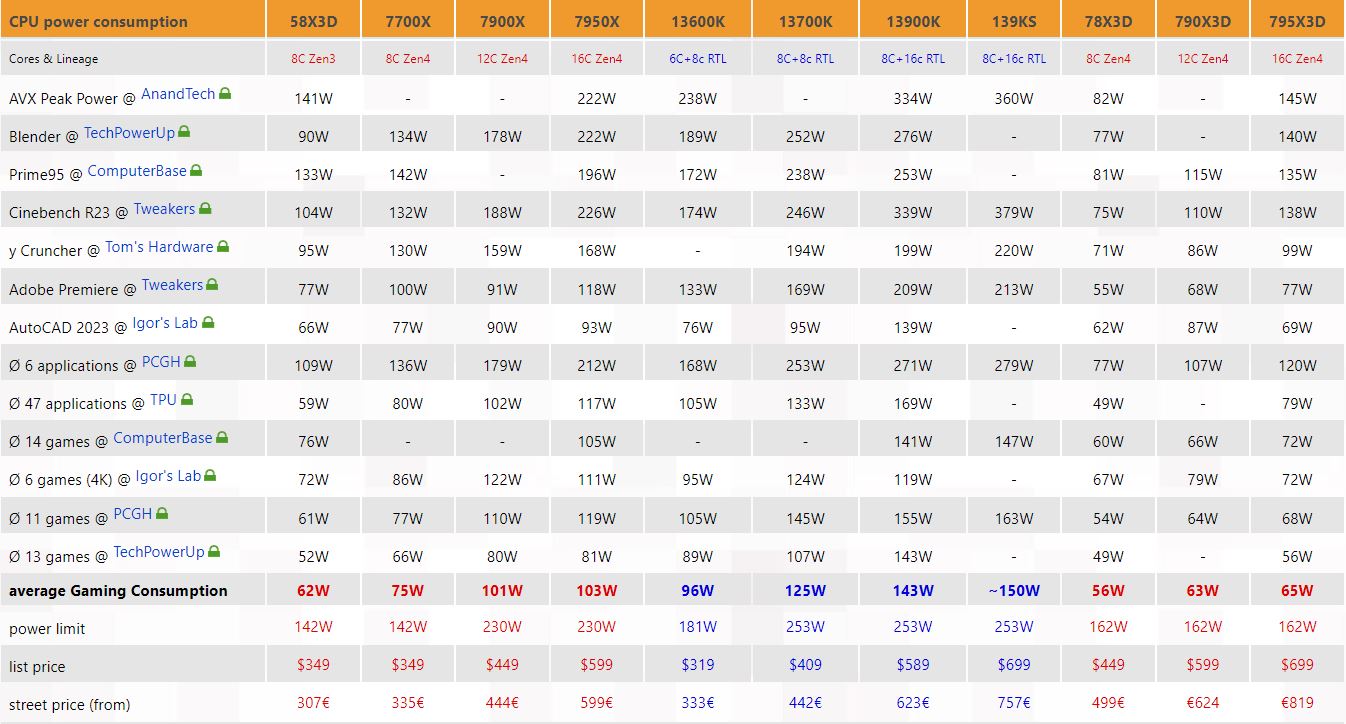Click the lock icon in the 6 games (4K) row

tap(210, 475)
